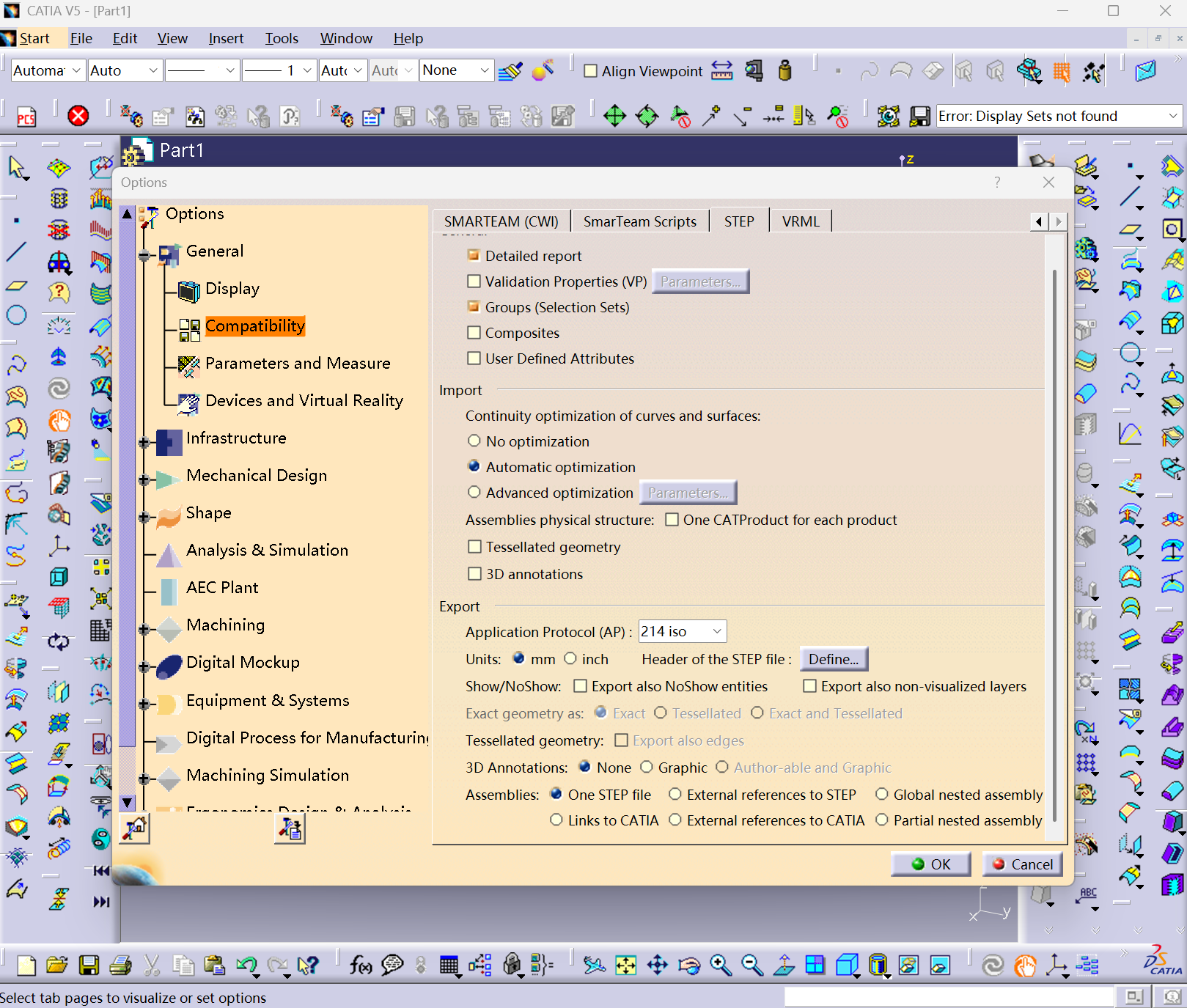The height and width of the screenshot is (1008, 1187).
Task: Click the New file icon in bottom toolbar
Action: pyautogui.click(x=26, y=965)
